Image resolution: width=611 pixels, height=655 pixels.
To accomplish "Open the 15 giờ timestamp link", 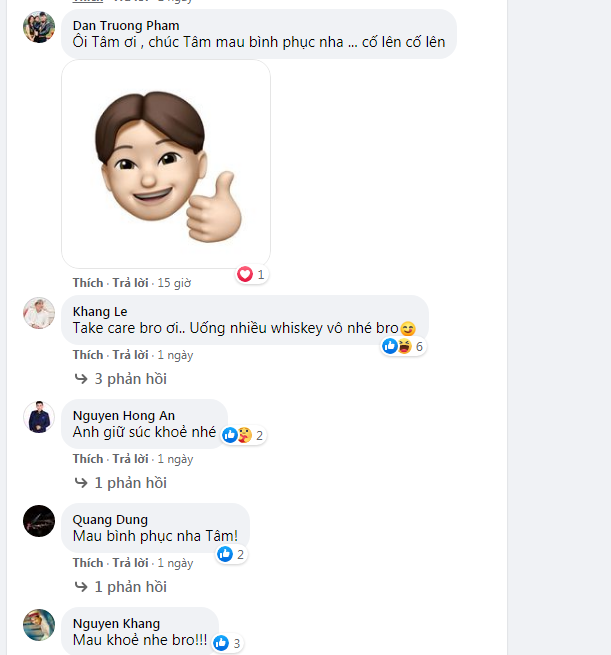I will pyautogui.click(x=174, y=283).
